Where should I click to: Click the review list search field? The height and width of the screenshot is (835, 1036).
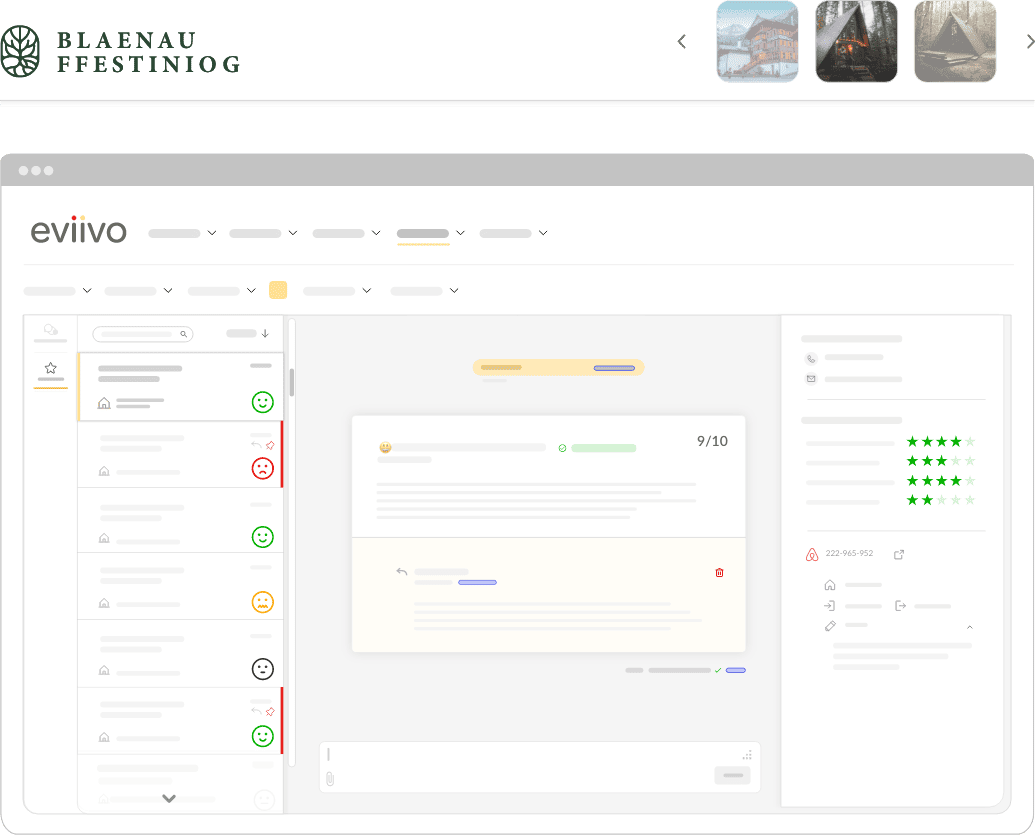coord(143,334)
